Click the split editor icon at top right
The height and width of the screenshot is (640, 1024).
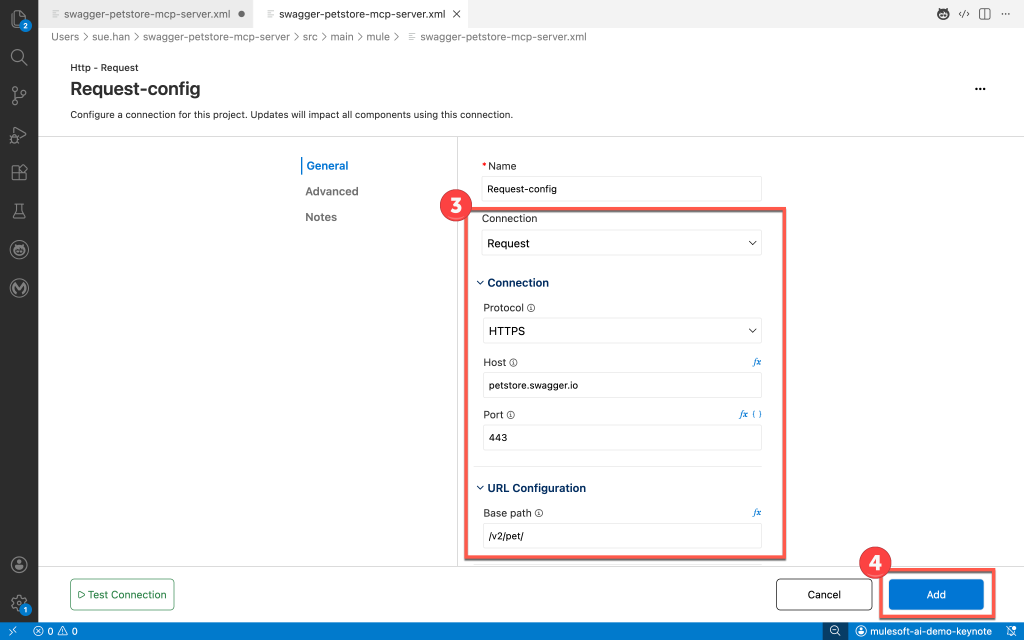985,14
